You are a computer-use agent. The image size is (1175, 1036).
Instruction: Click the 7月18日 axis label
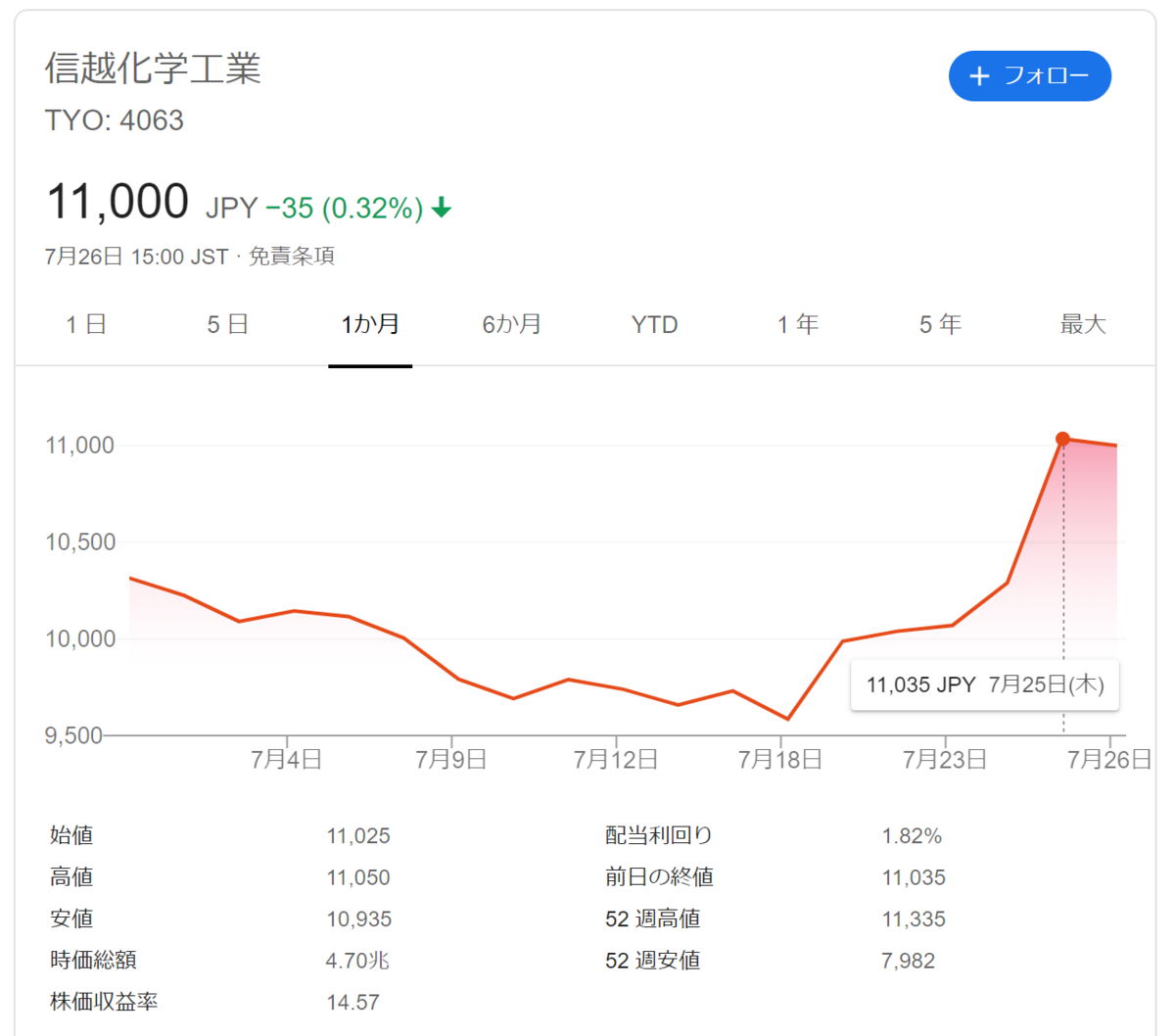click(779, 760)
